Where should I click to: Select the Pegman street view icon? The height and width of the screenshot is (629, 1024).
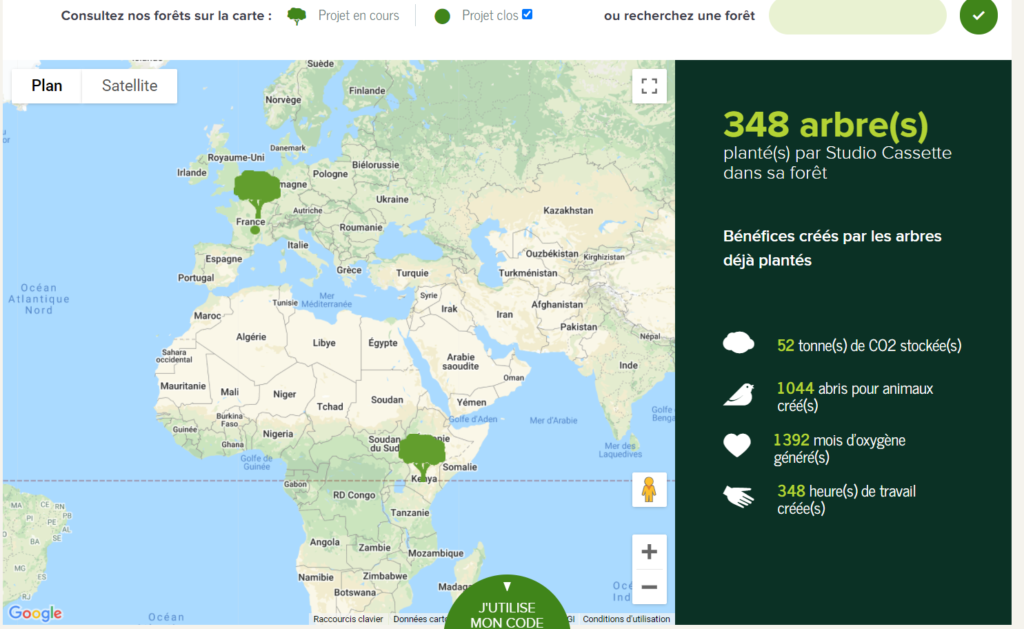649,490
